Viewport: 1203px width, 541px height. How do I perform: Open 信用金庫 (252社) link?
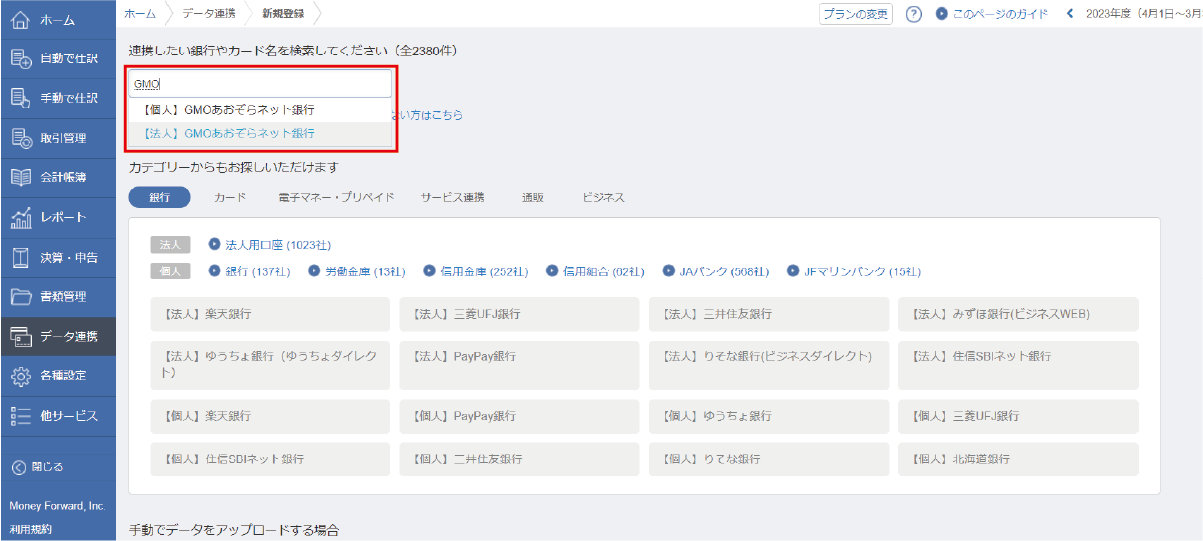[476, 271]
